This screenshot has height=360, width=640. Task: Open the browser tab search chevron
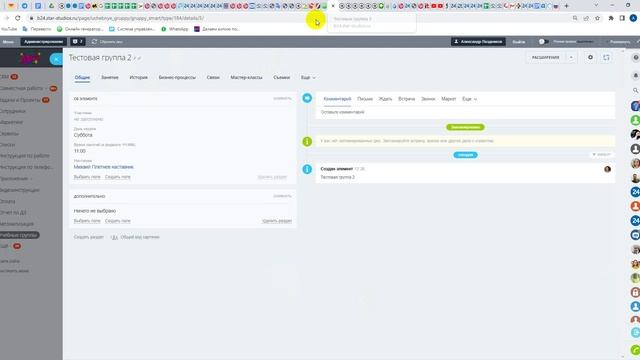pyautogui.click(x=596, y=6)
